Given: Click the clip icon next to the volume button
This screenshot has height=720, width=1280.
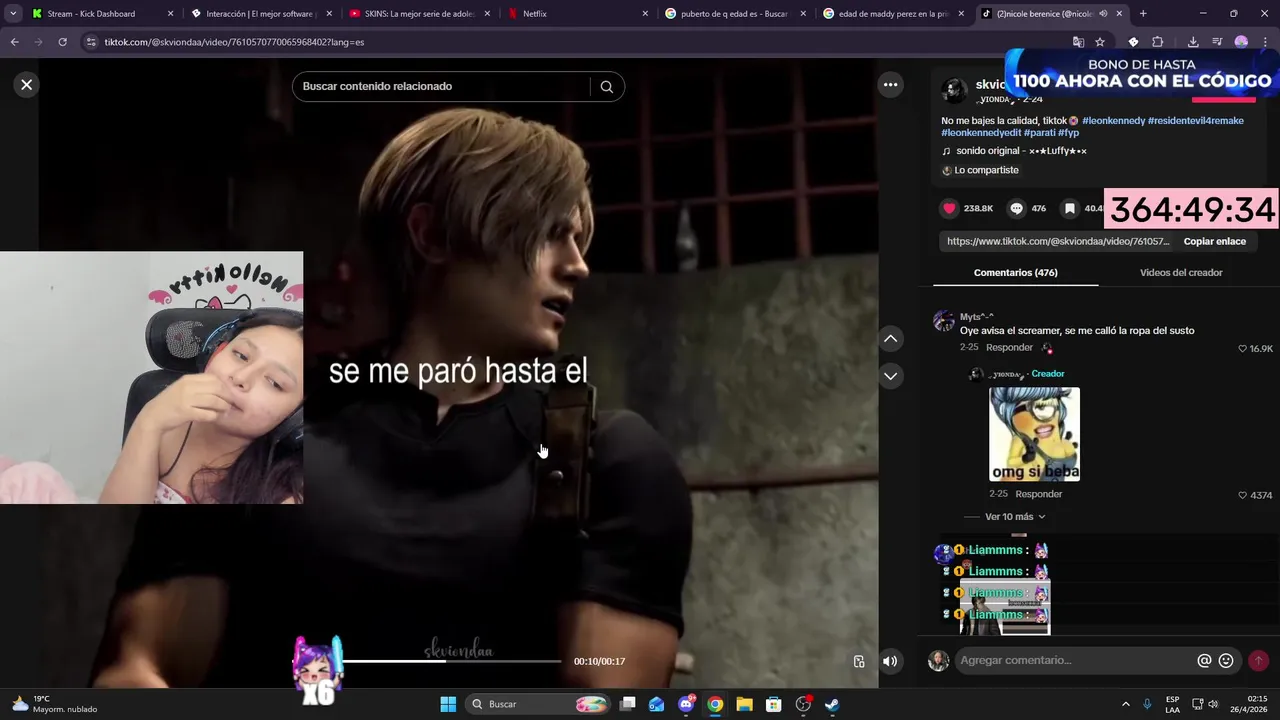Looking at the screenshot, I should coord(859,661).
